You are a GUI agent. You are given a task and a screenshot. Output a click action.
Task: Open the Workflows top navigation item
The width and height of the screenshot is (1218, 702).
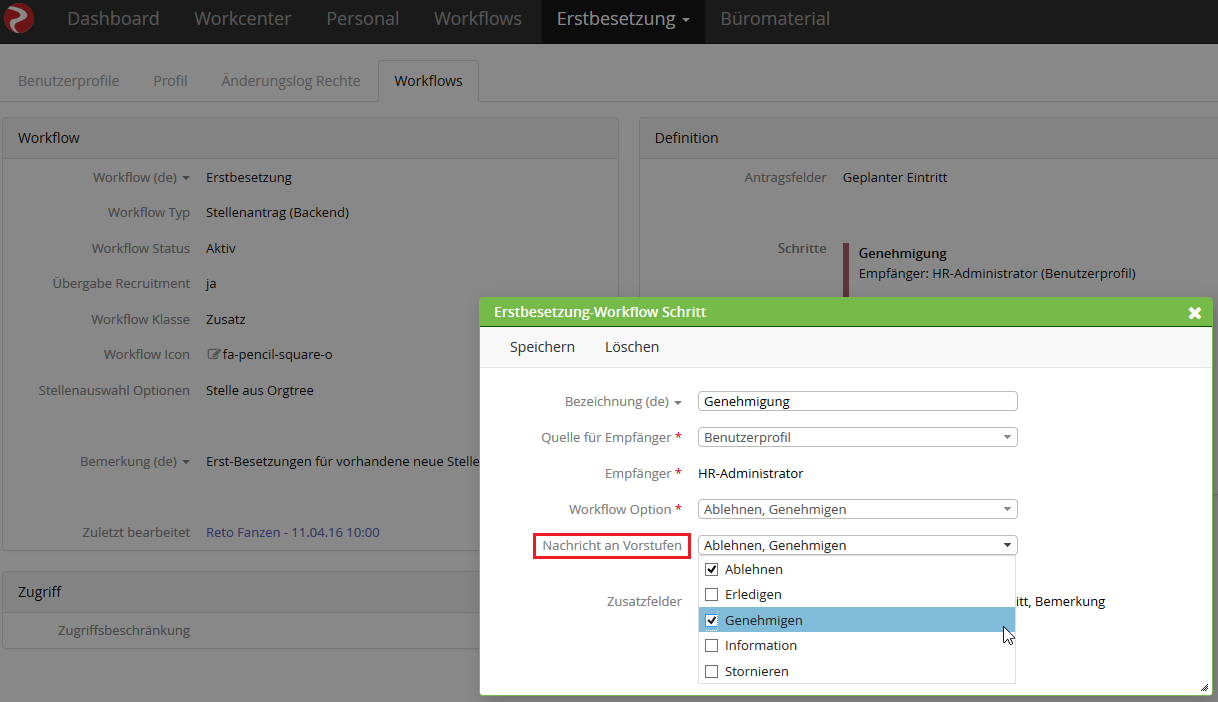click(478, 19)
